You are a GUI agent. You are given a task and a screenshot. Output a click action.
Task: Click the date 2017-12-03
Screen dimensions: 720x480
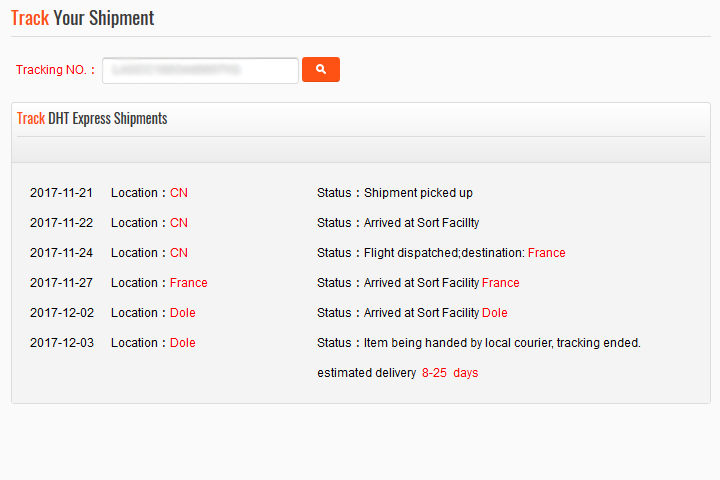[62, 343]
